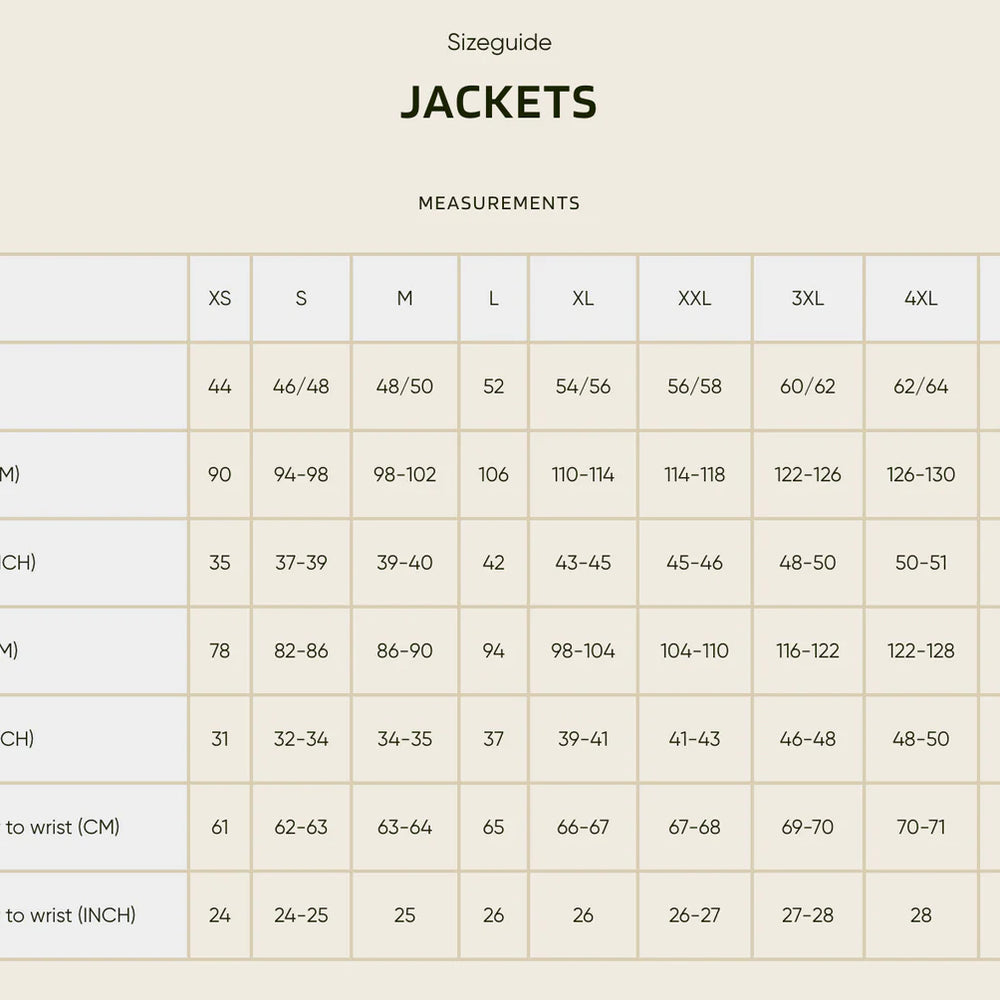Select the 110-114 measurement cell
This screenshot has width=1000, height=1000.
coord(583,474)
